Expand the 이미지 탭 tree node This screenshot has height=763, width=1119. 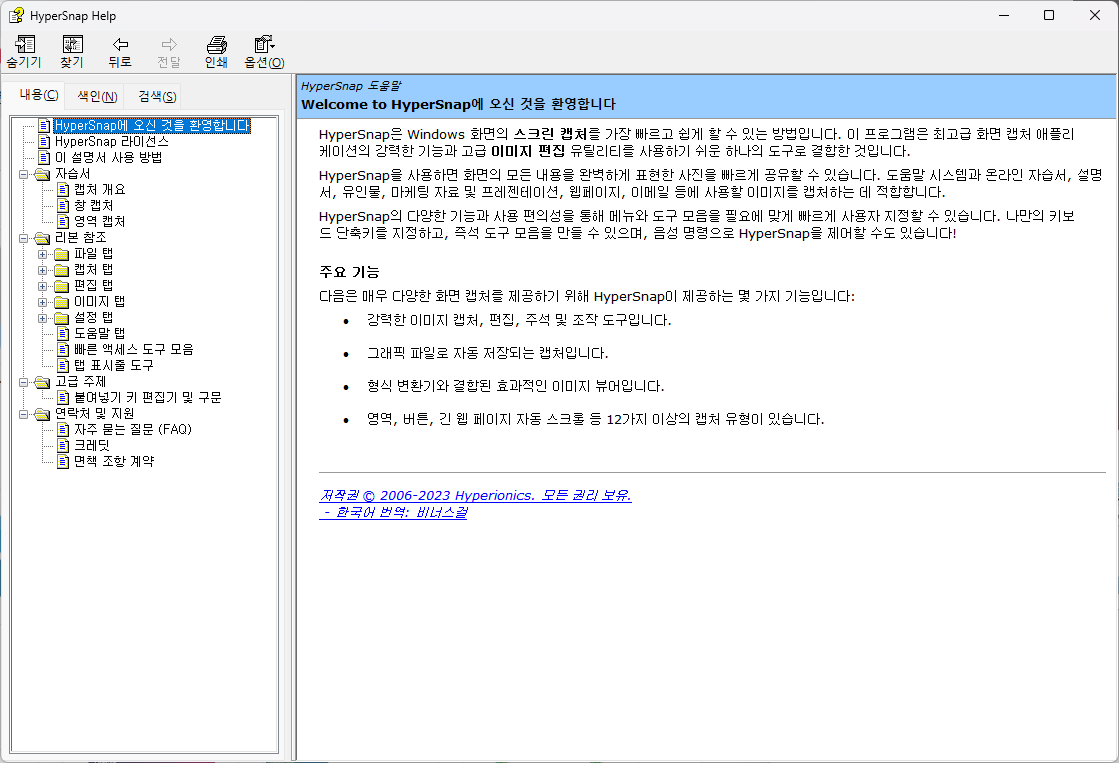pos(43,302)
